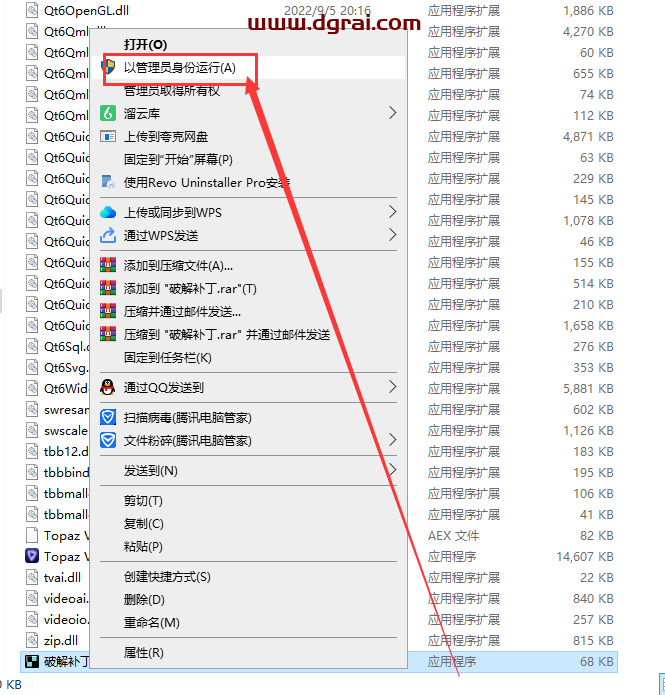Click WinRAR icon beside 添加到压缩文件(A)
The width and height of the screenshot is (665, 695).
pos(108,265)
